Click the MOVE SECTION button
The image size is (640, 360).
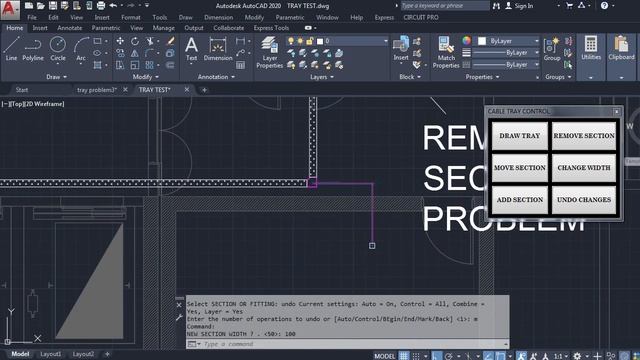point(520,168)
